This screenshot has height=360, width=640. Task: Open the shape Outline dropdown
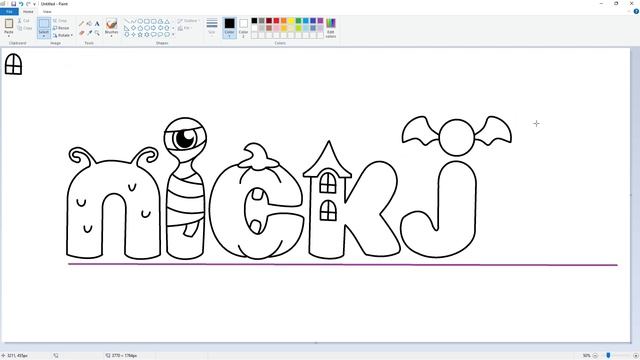point(189,20)
